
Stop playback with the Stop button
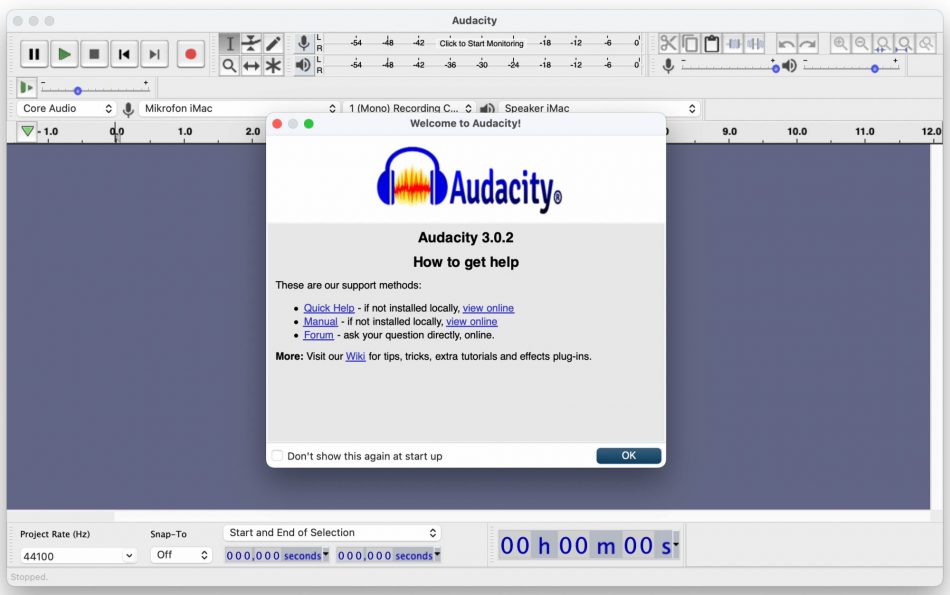click(x=94, y=55)
